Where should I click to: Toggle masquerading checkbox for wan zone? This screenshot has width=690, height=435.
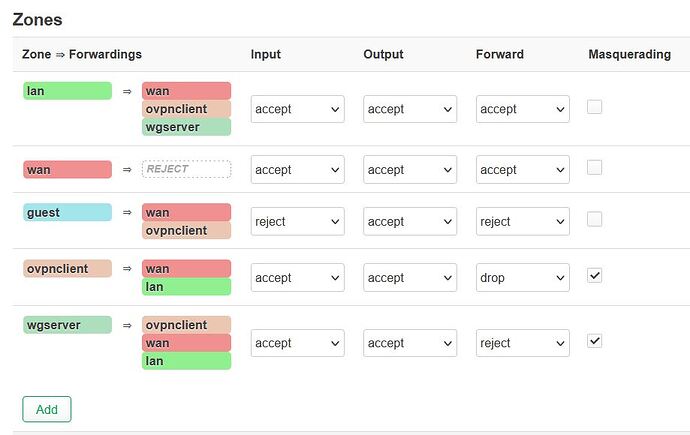click(x=594, y=168)
